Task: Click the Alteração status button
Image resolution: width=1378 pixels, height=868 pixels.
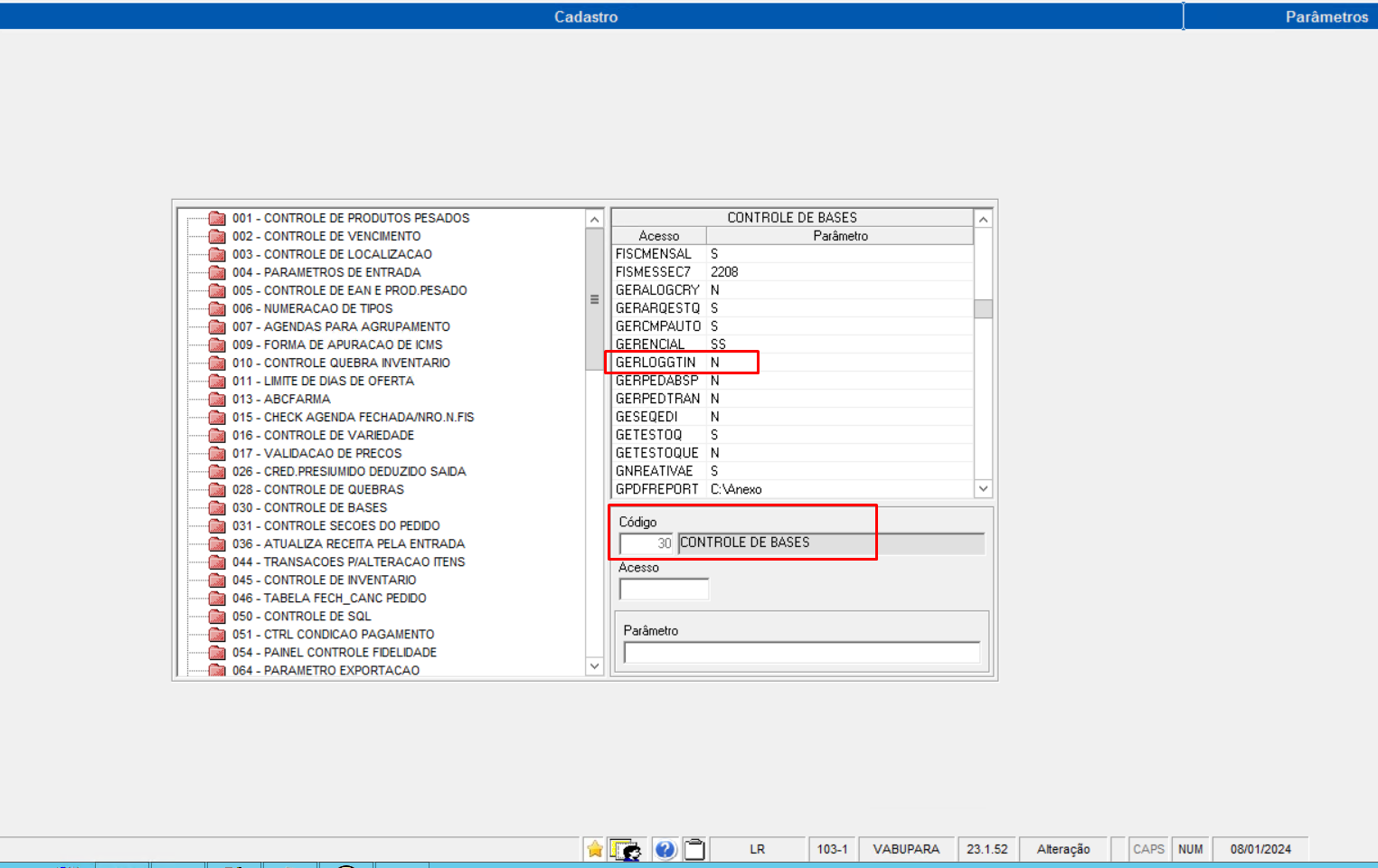Action: [1063, 849]
